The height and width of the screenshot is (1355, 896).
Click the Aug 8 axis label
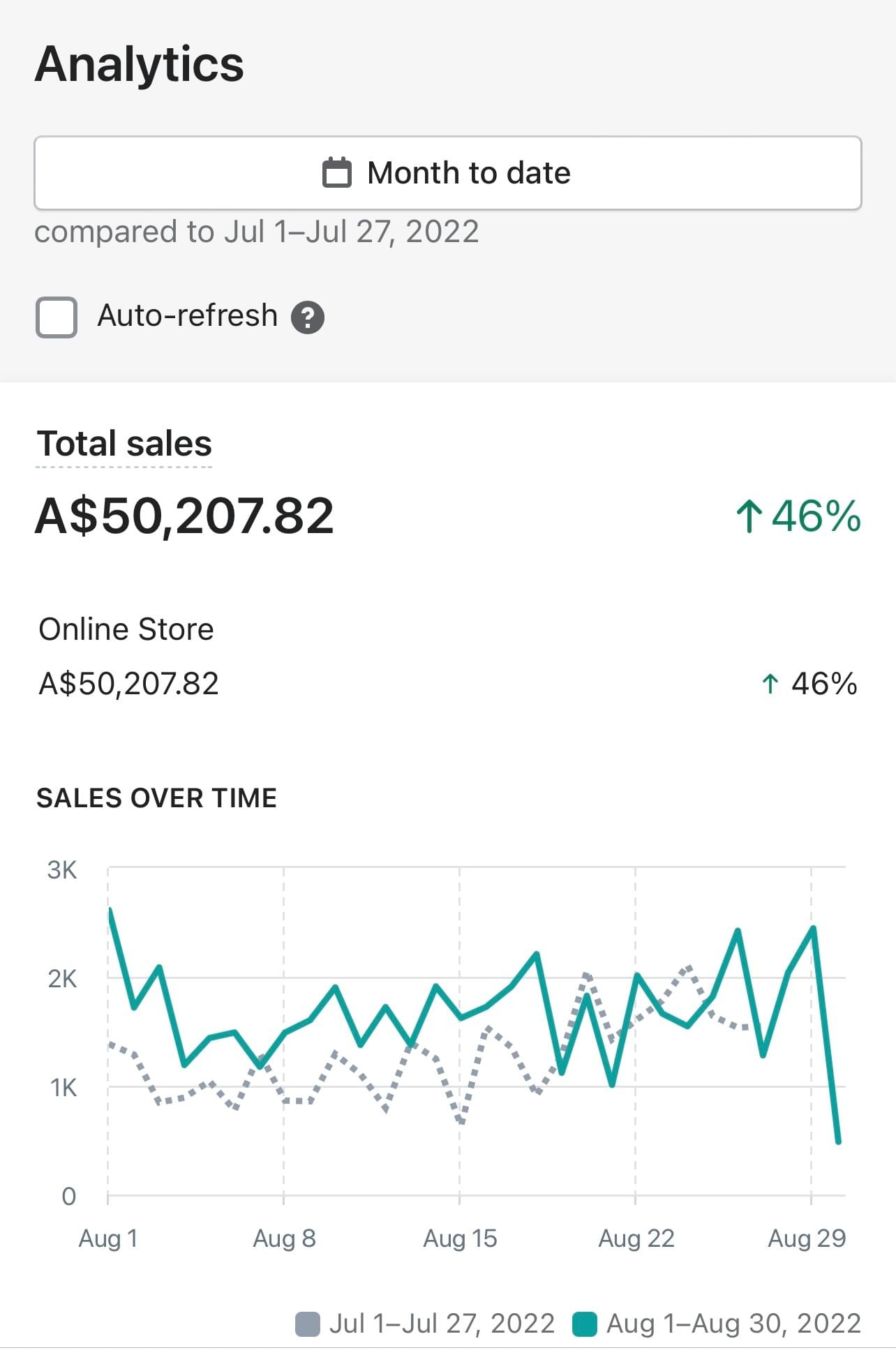(x=284, y=1238)
